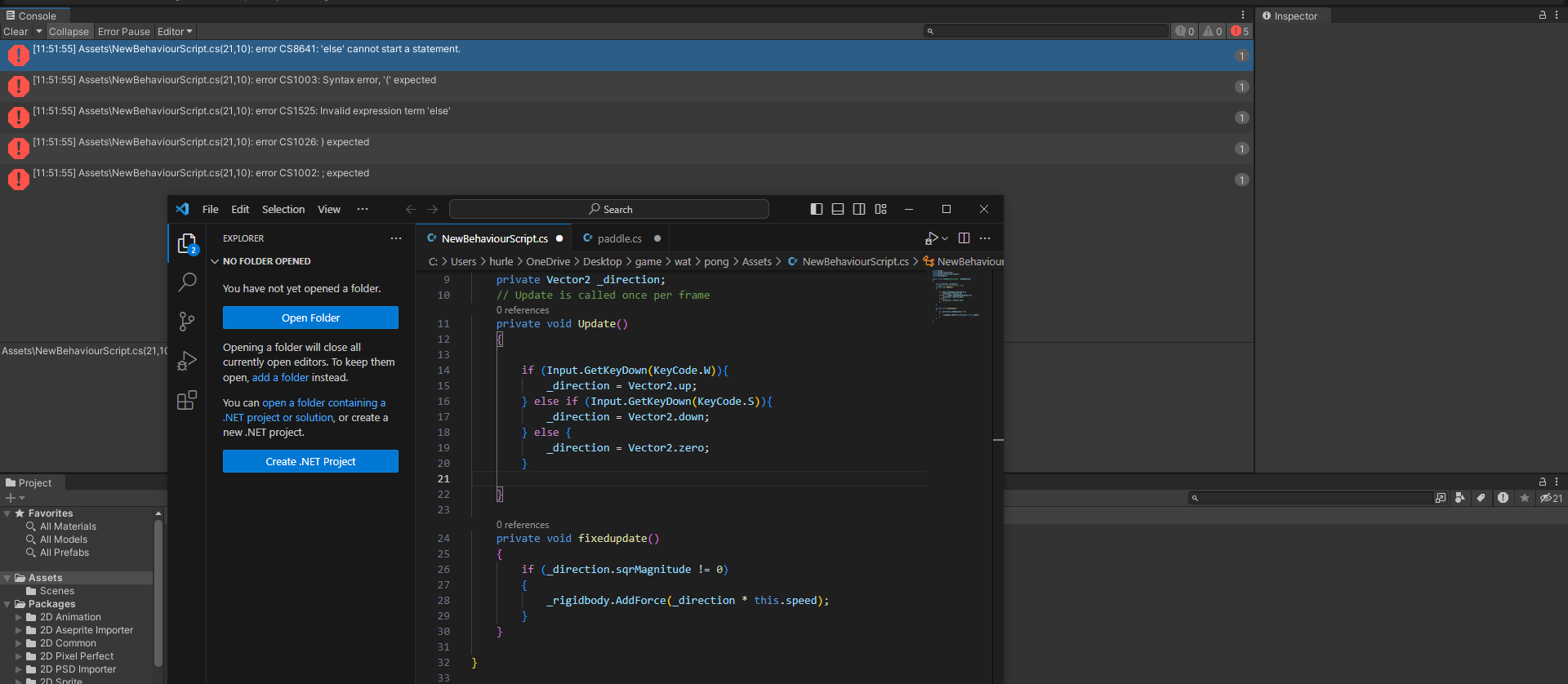This screenshot has height=684, width=1568.
Task: Open VS Code overflow menu ellipsis
Action: (x=363, y=209)
